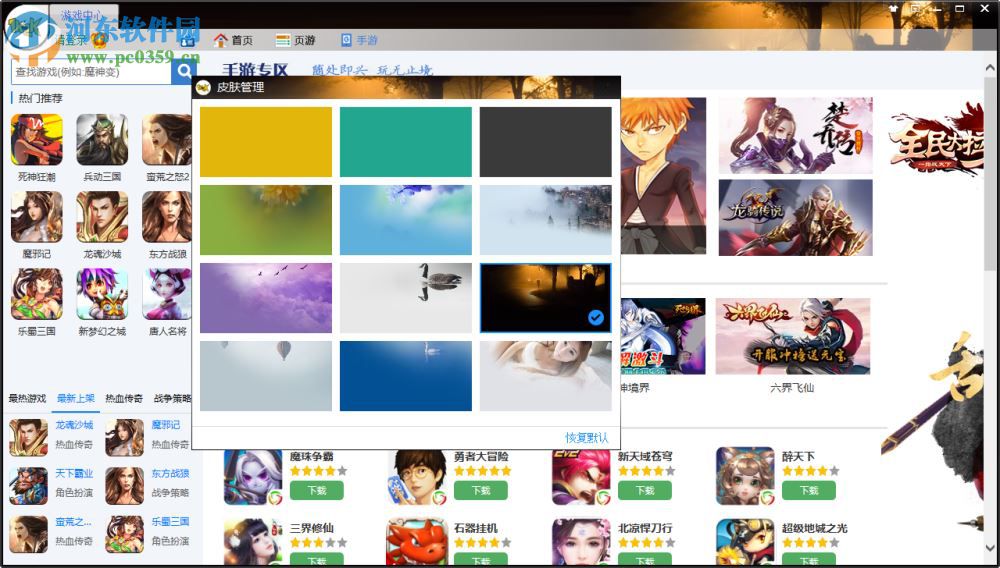1000x568 pixels.
Task: Click 恢复默认 to restore default skin
Action: [x=587, y=438]
